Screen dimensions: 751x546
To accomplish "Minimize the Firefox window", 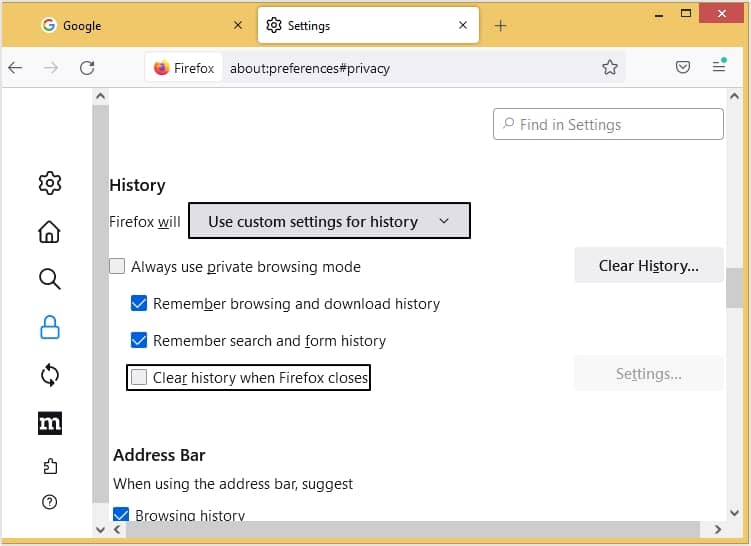I will tap(659, 14).
